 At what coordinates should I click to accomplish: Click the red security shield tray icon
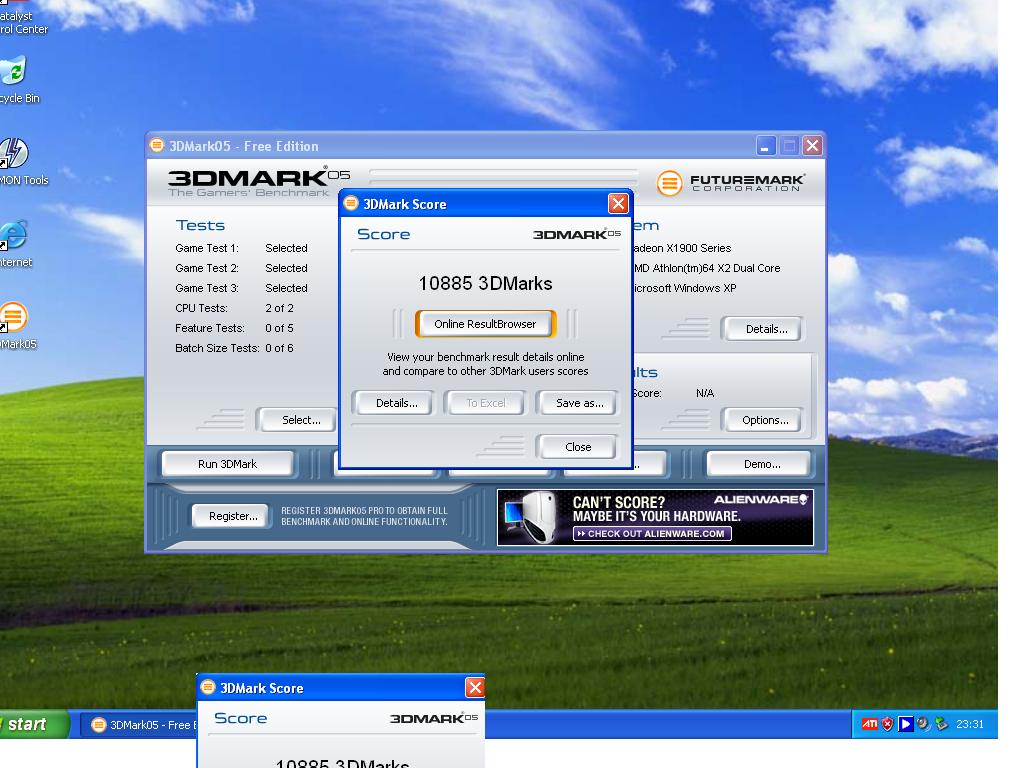pyautogui.click(x=888, y=725)
